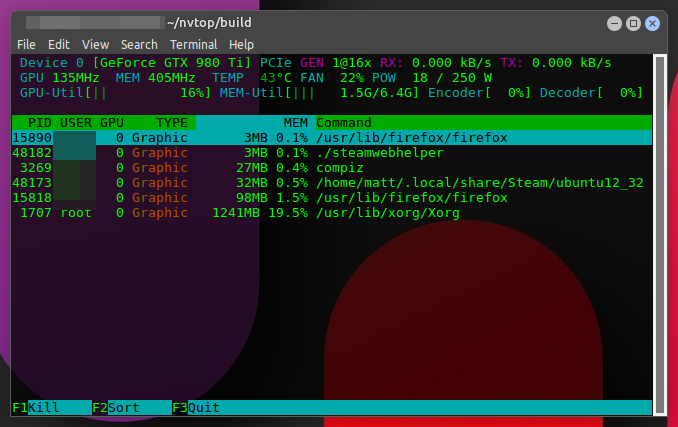Select the compiz process row

(x=330, y=168)
